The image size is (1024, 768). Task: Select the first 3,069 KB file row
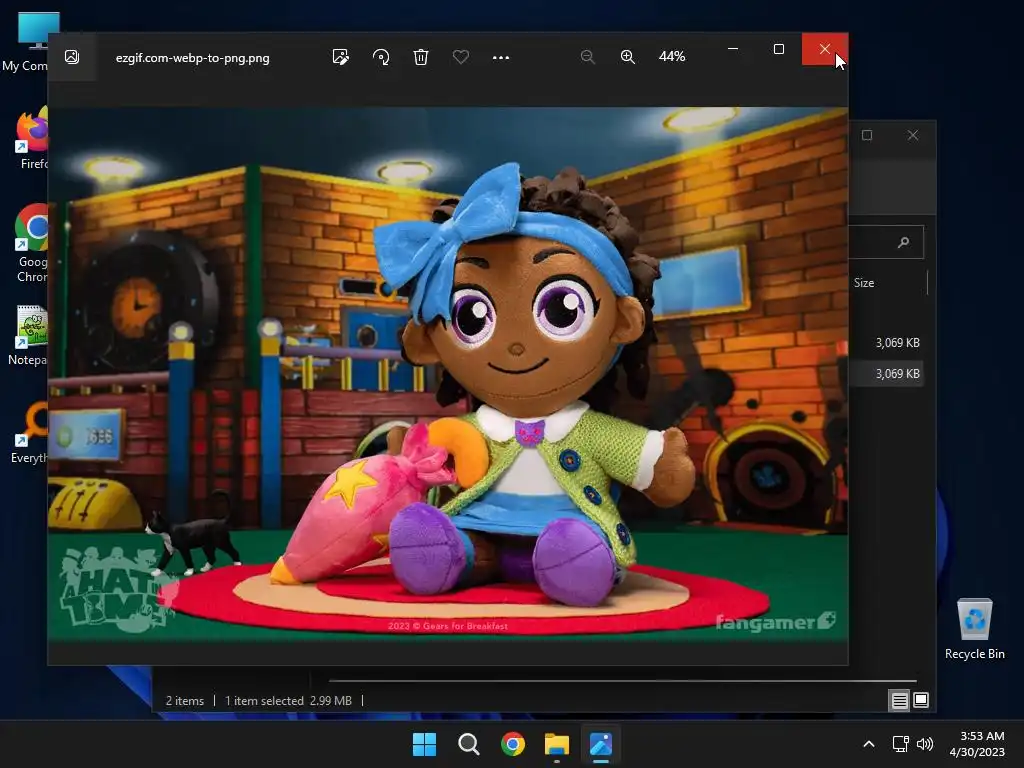coord(886,343)
